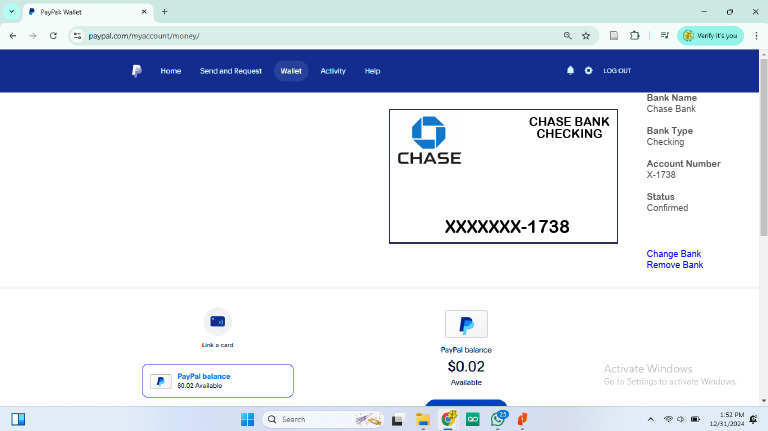Show hidden system tray icons

point(650,419)
